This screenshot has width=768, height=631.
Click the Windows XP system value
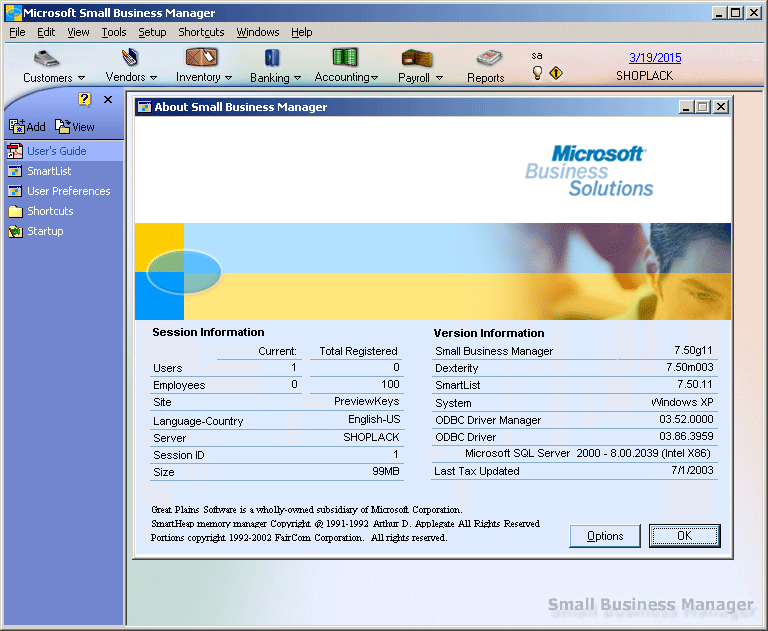point(682,402)
